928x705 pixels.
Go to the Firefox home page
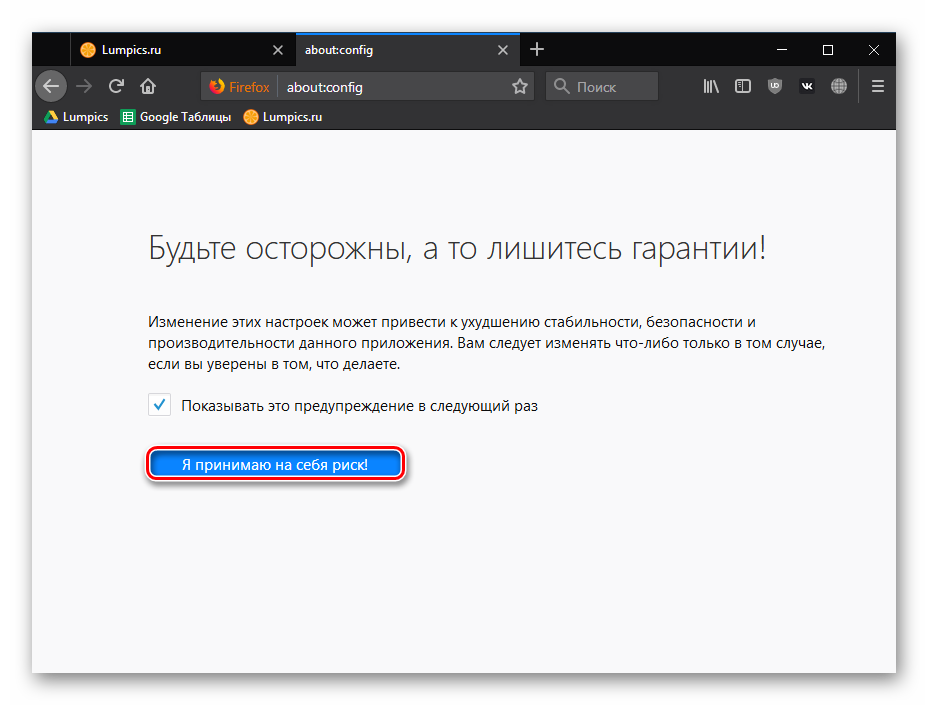click(x=148, y=86)
